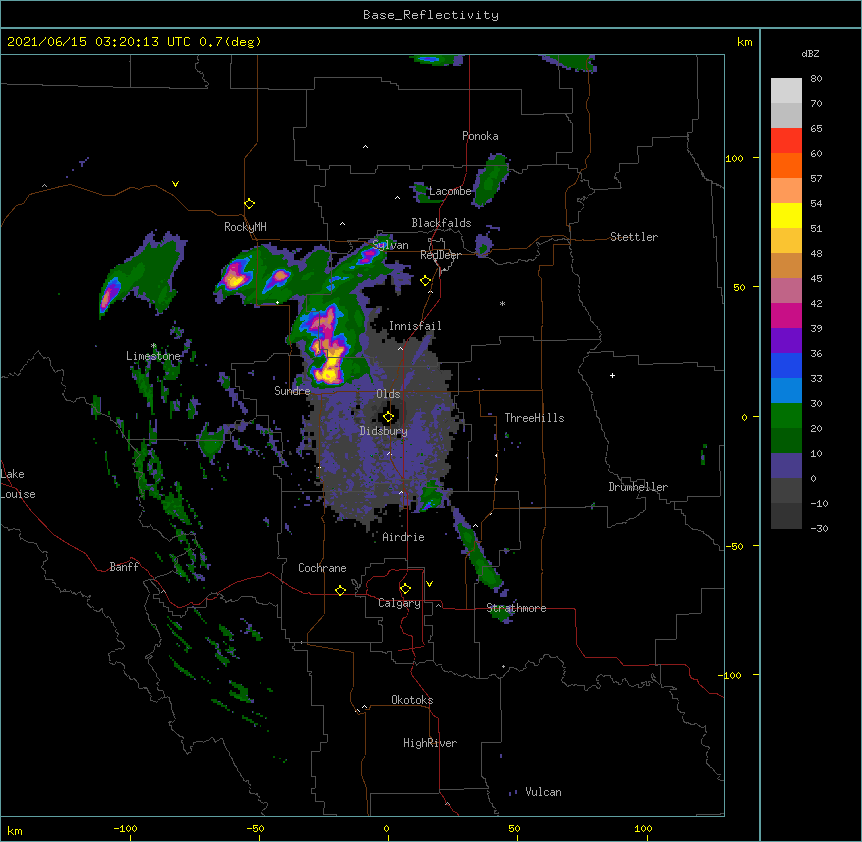Select the Vulcan city label
Image resolution: width=862 pixels, height=842 pixels.
coord(543,792)
